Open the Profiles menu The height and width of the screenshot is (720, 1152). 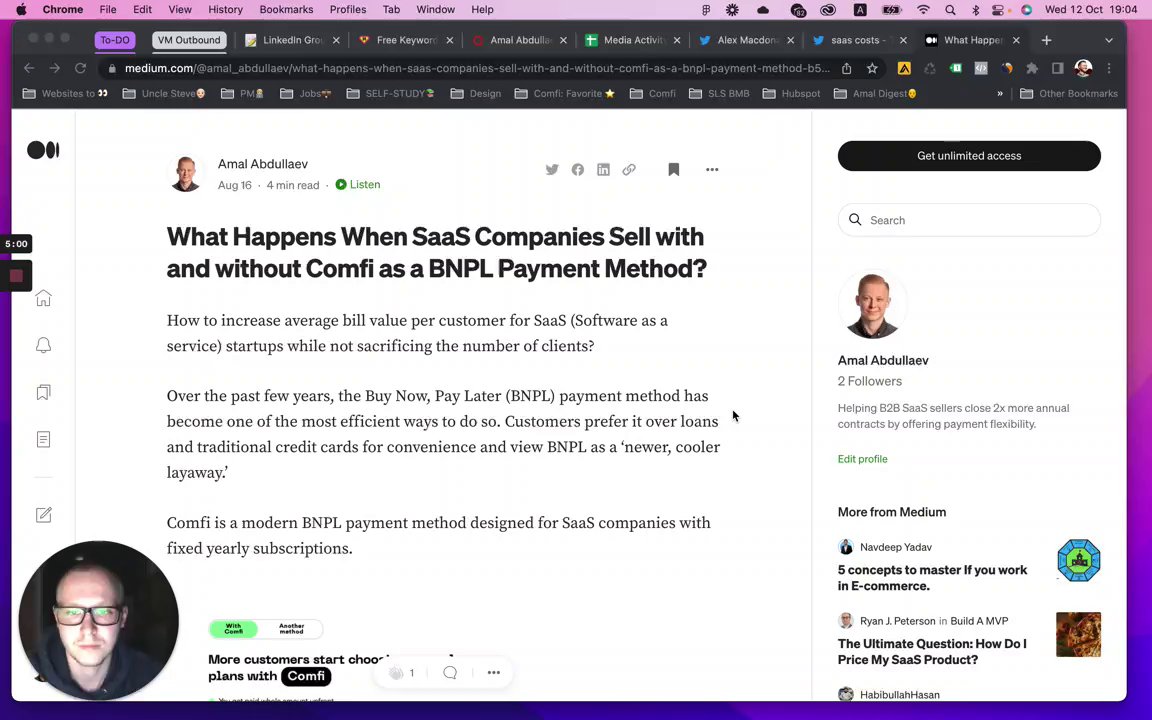348,10
